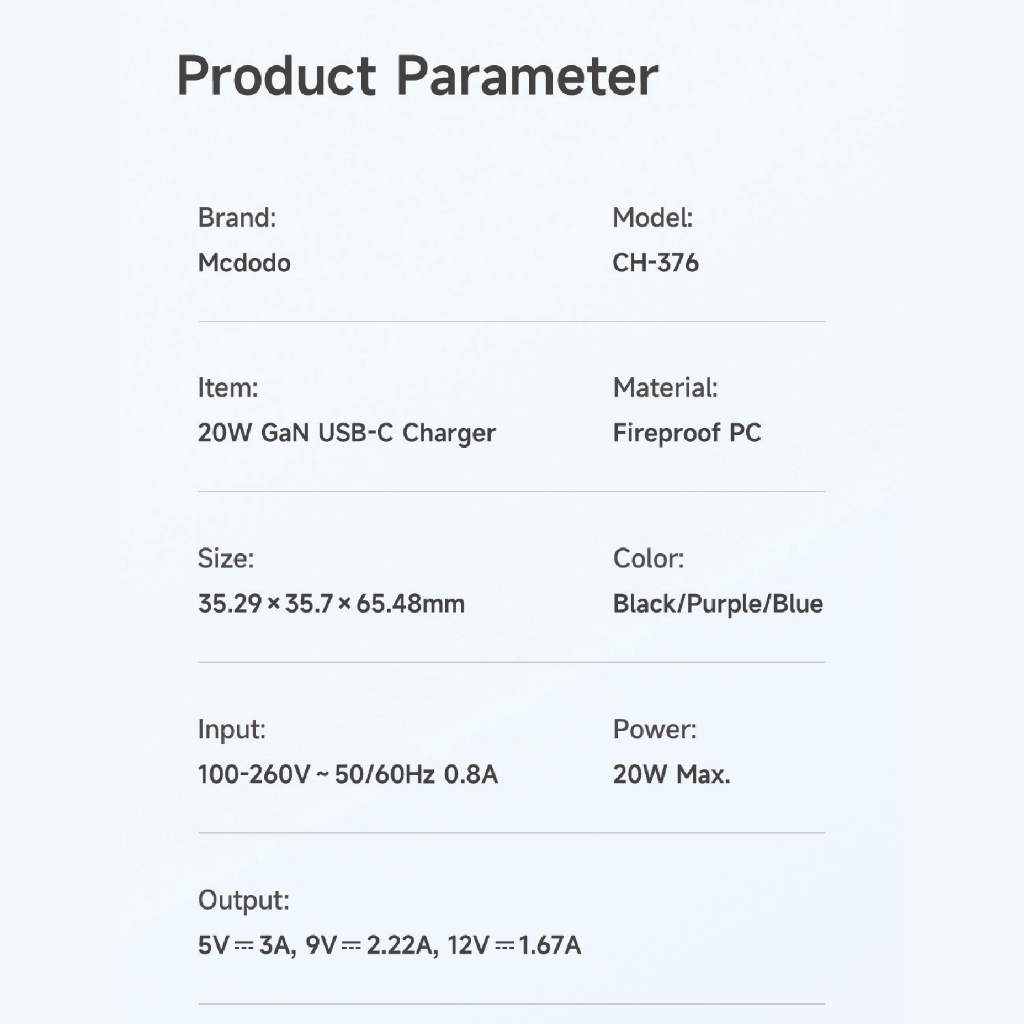Image resolution: width=1024 pixels, height=1024 pixels.
Task: Select the Model label
Action: click(652, 217)
